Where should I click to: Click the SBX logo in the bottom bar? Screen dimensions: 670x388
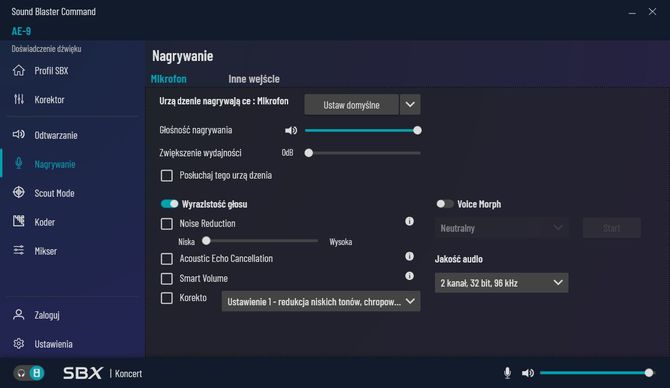click(83, 373)
